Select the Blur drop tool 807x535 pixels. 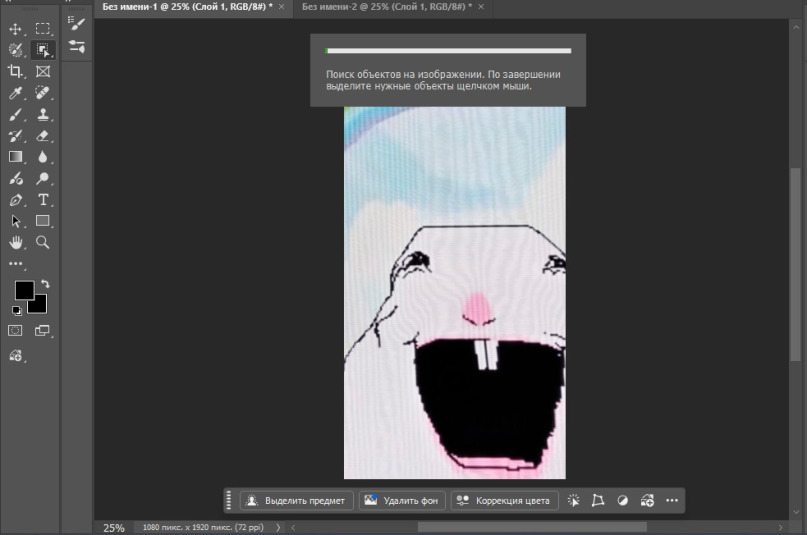tap(43, 157)
